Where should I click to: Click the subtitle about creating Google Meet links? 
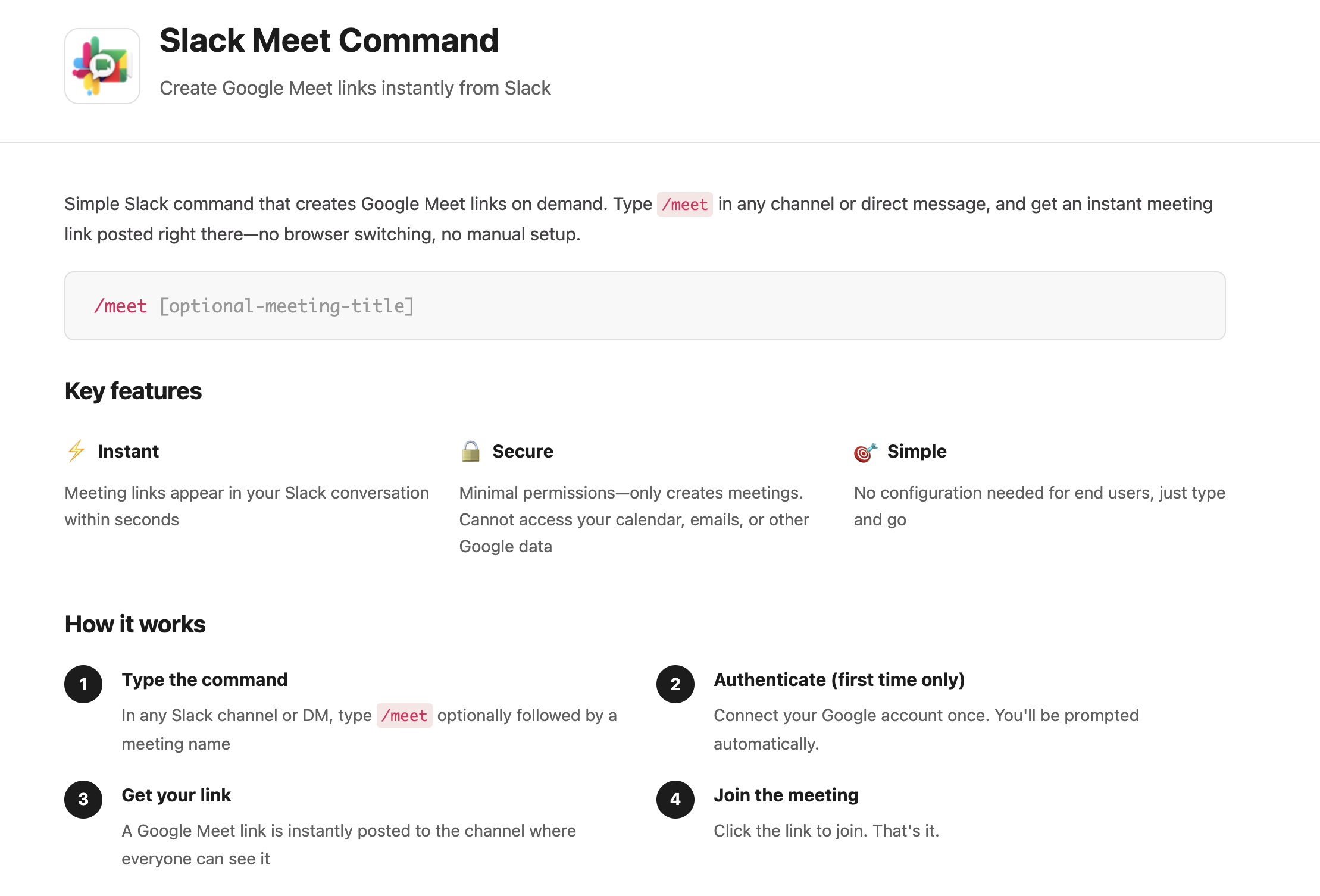point(355,88)
